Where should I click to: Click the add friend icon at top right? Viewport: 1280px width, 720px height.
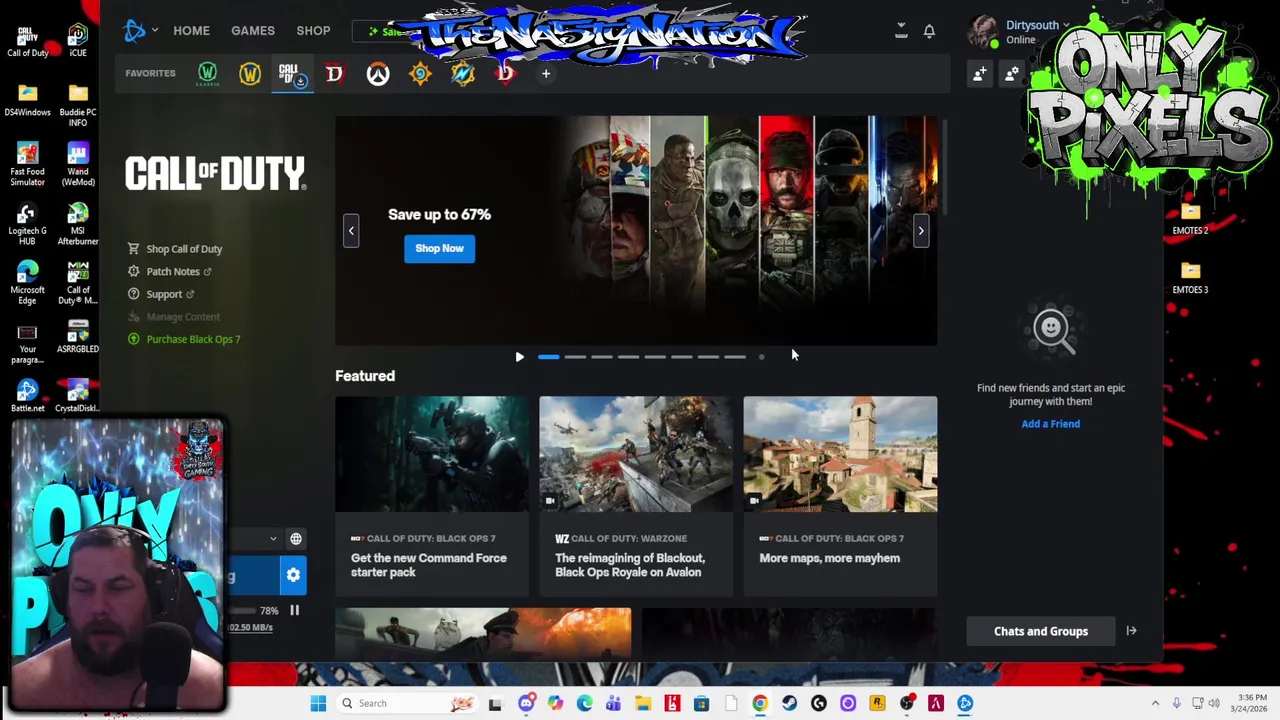click(x=980, y=73)
